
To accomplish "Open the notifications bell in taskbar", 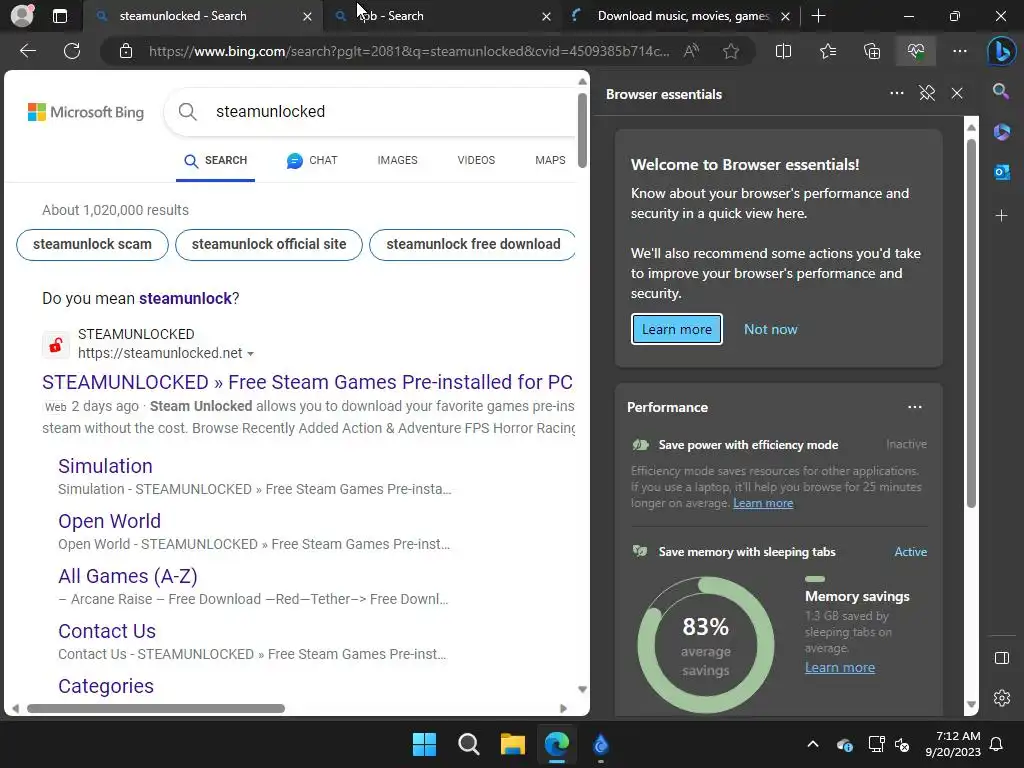I will [x=996, y=744].
